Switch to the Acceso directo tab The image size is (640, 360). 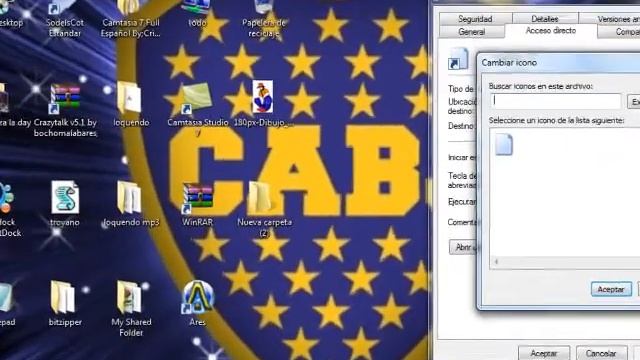[x=551, y=31]
